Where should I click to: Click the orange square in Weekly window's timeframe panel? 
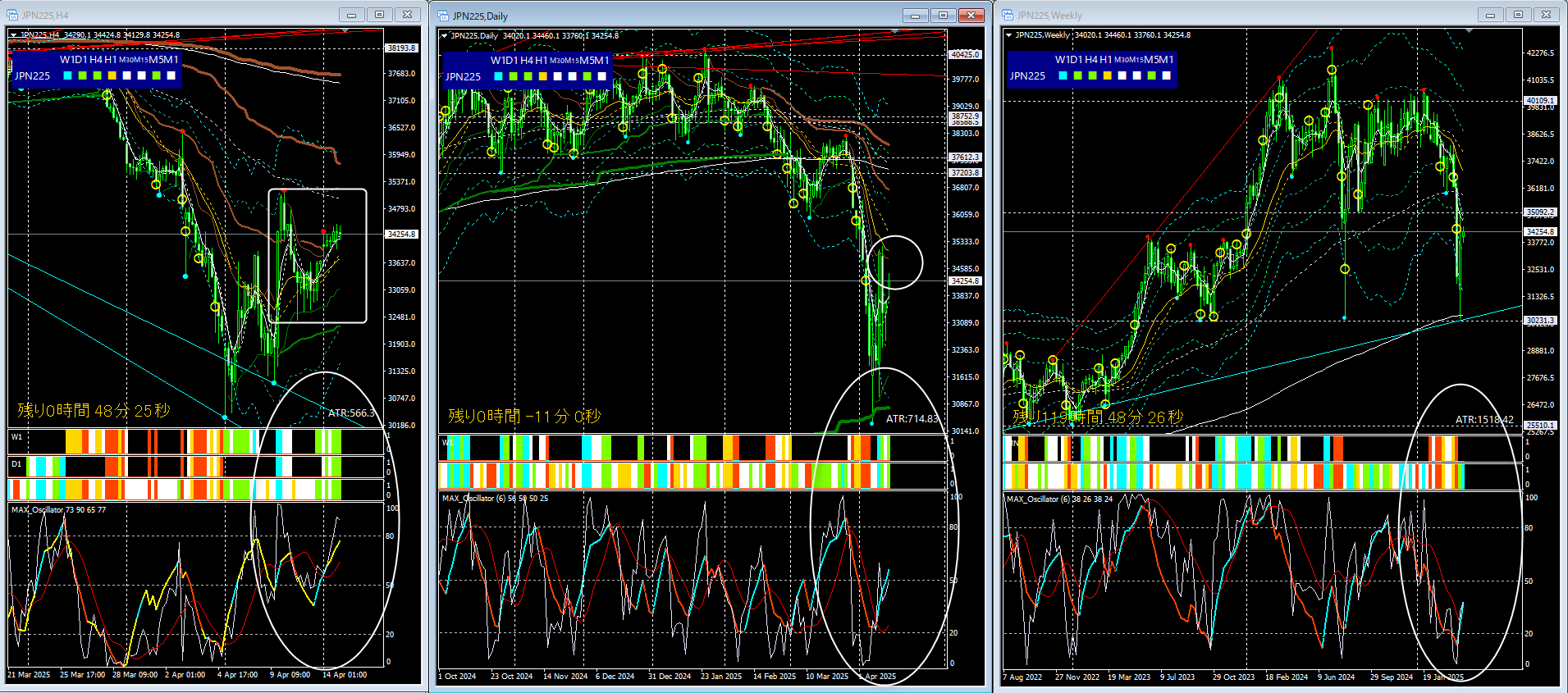pos(1107,75)
